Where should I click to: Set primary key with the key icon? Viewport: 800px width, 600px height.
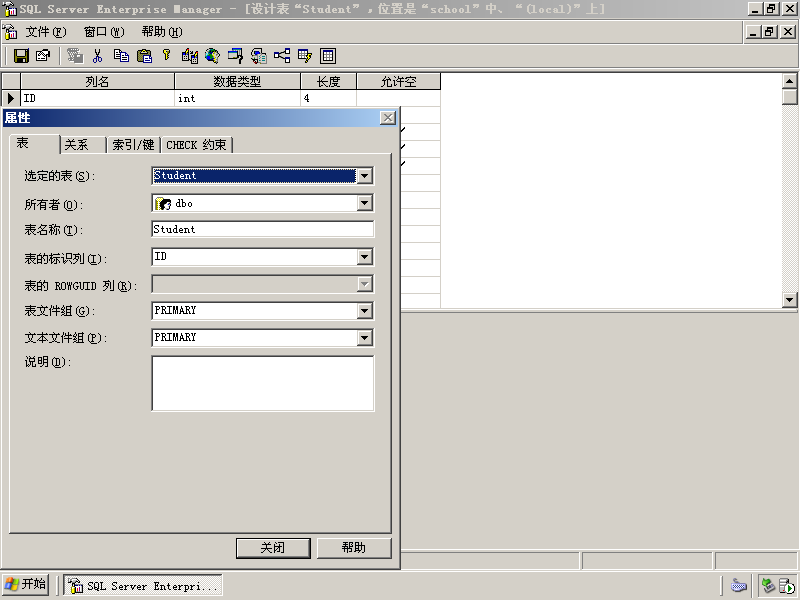point(166,56)
